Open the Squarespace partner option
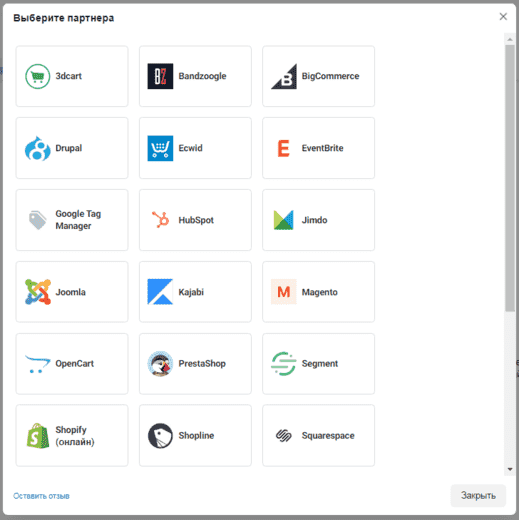This screenshot has height=520, width=519. pyautogui.click(x=318, y=436)
